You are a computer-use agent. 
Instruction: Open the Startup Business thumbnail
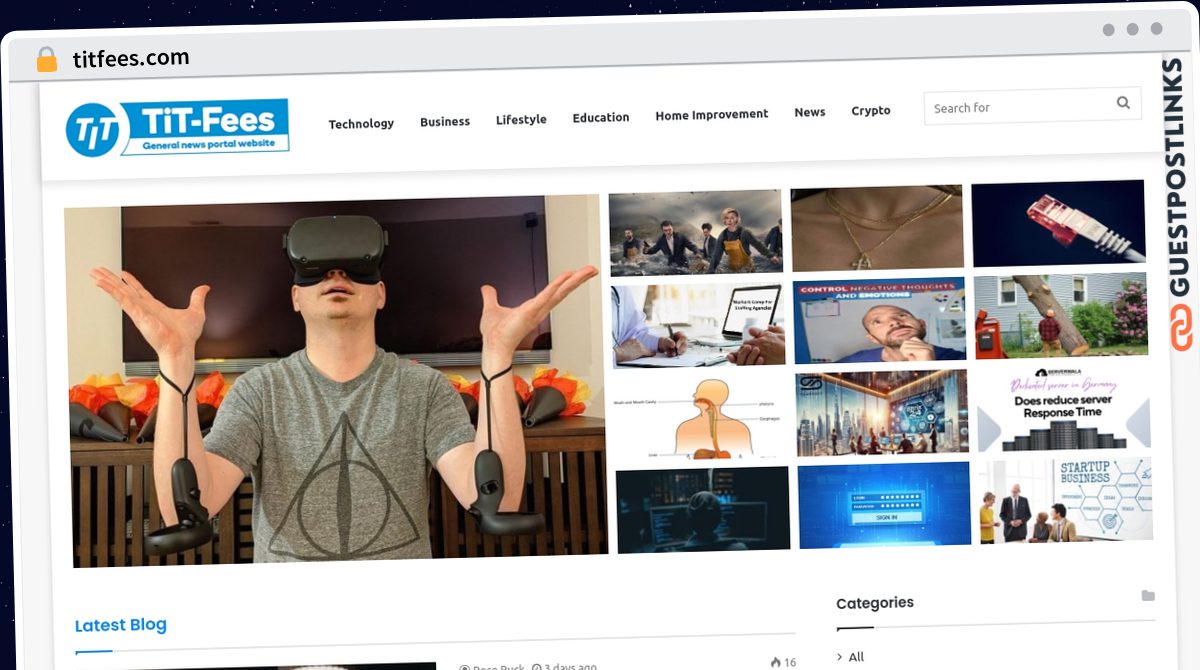coord(1066,500)
